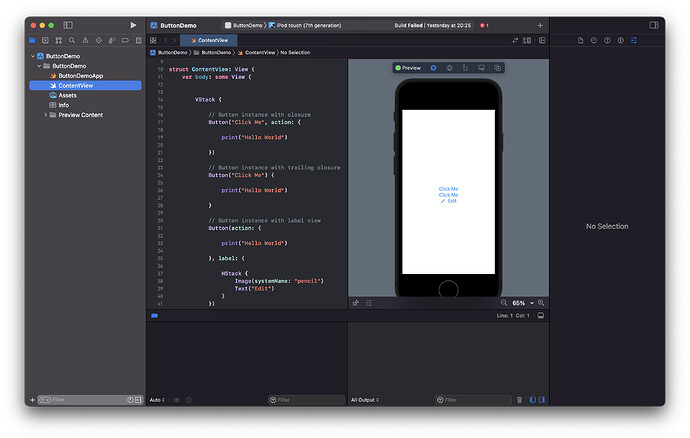Open the Breakpoint navigator

[x=125, y=40]
